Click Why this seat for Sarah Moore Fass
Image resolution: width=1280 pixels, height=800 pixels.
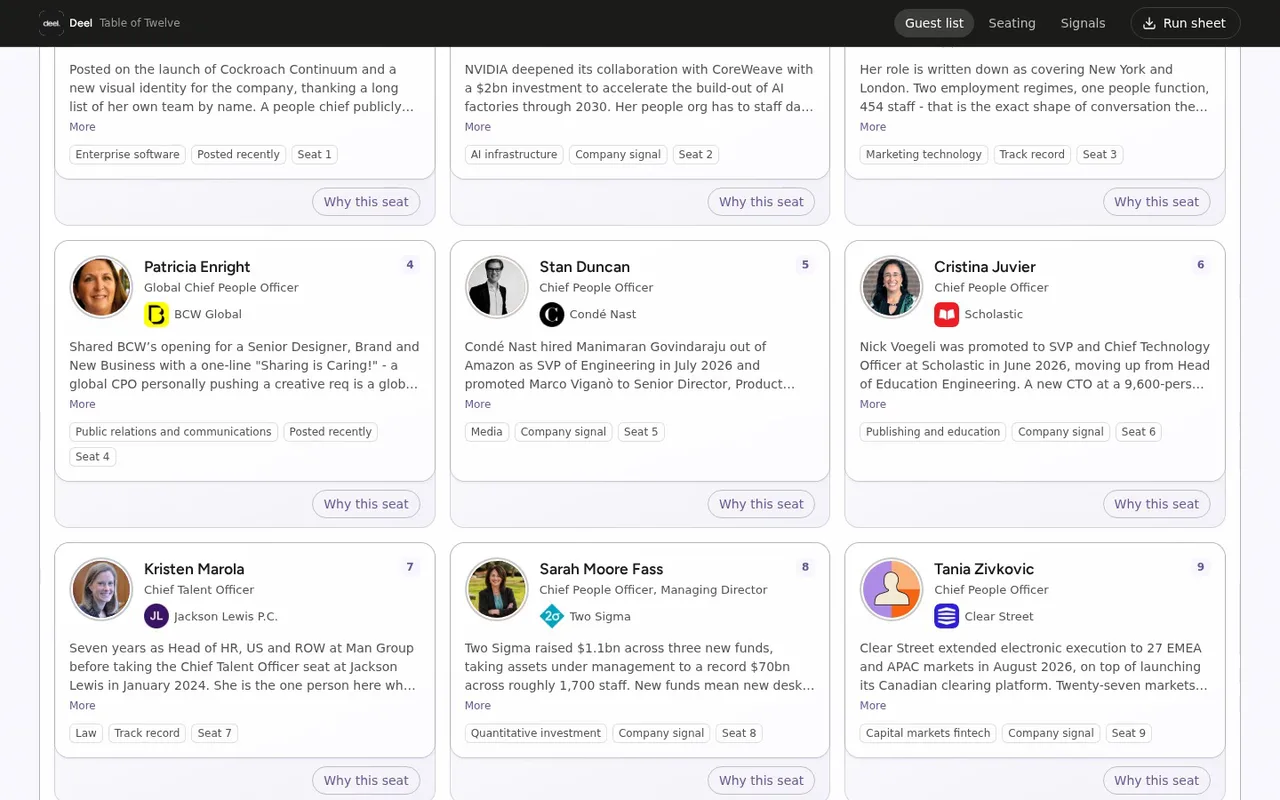pos(761,780)
